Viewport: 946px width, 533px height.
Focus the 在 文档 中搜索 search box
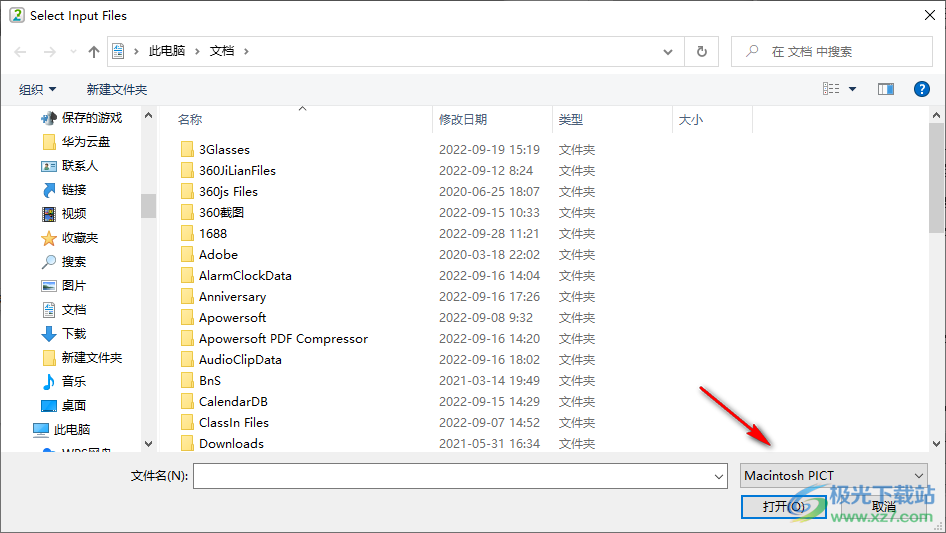(x=832, y=52)
